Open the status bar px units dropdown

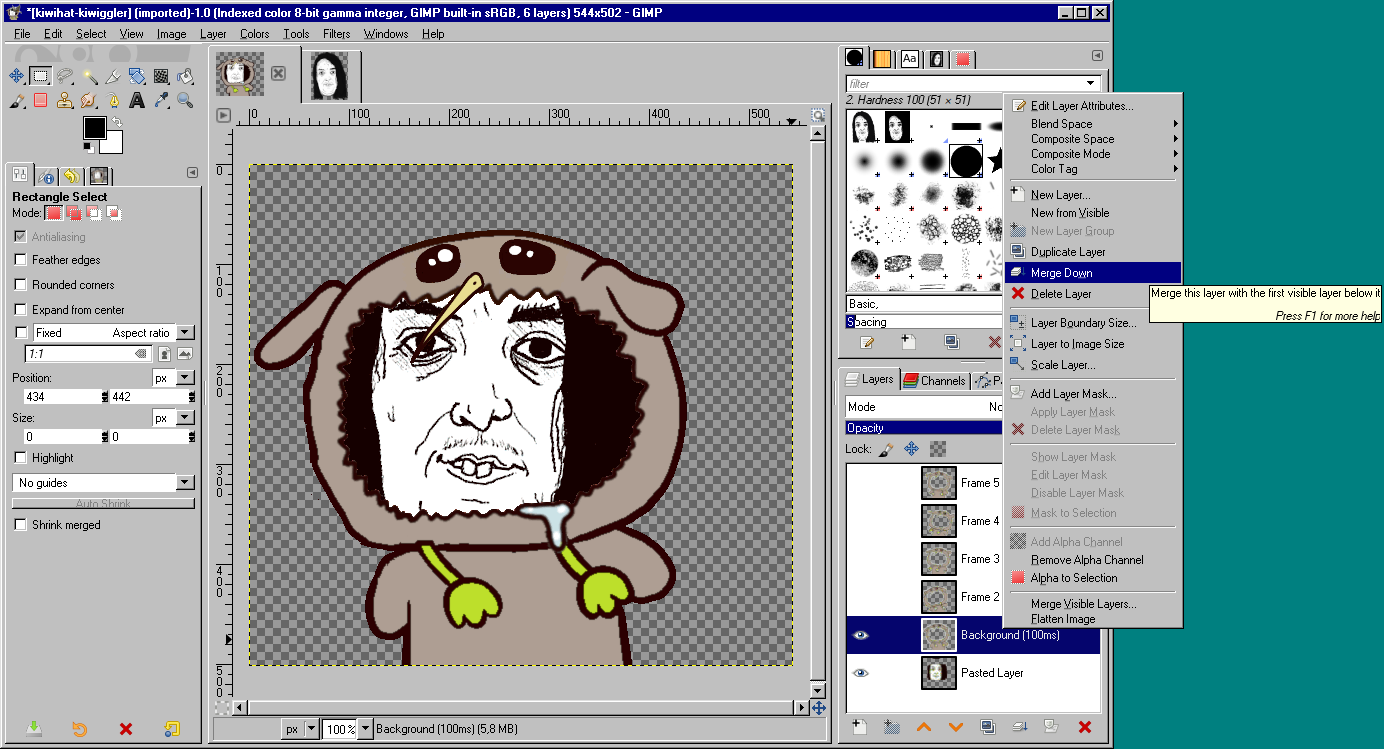point(311,729)
